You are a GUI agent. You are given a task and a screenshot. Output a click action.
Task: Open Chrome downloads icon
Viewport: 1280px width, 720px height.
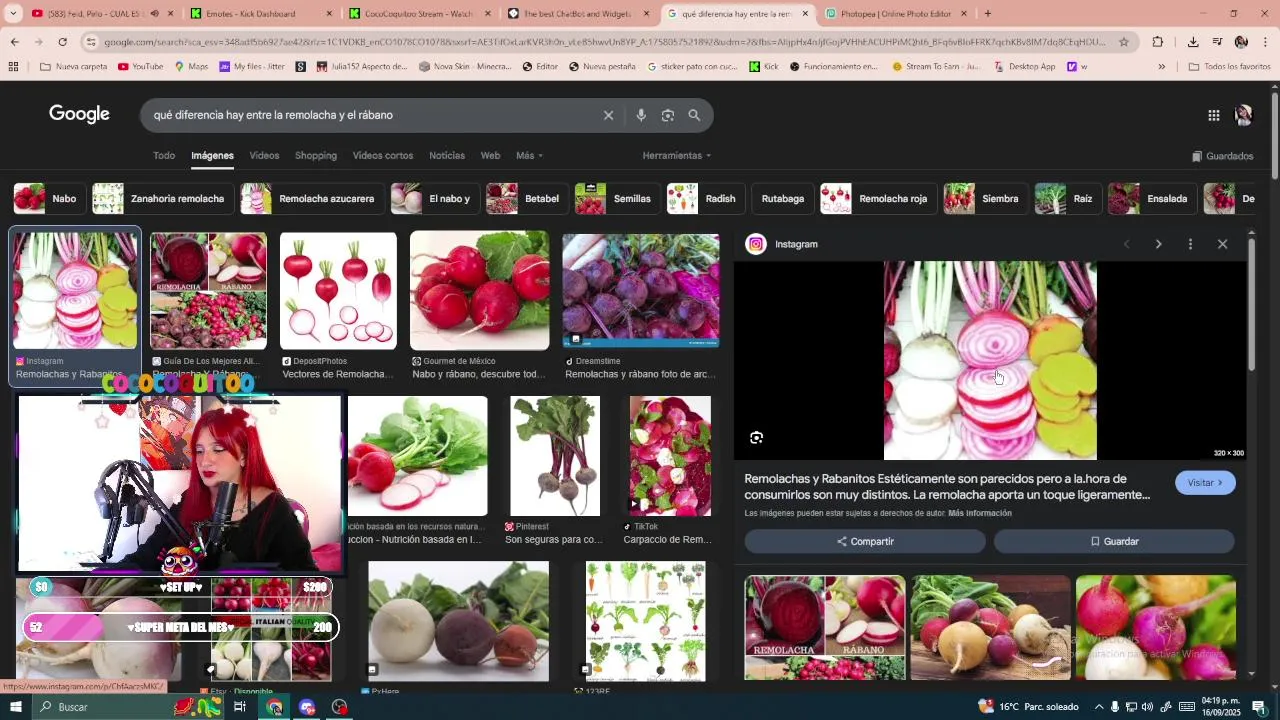tap(1193, 42)
